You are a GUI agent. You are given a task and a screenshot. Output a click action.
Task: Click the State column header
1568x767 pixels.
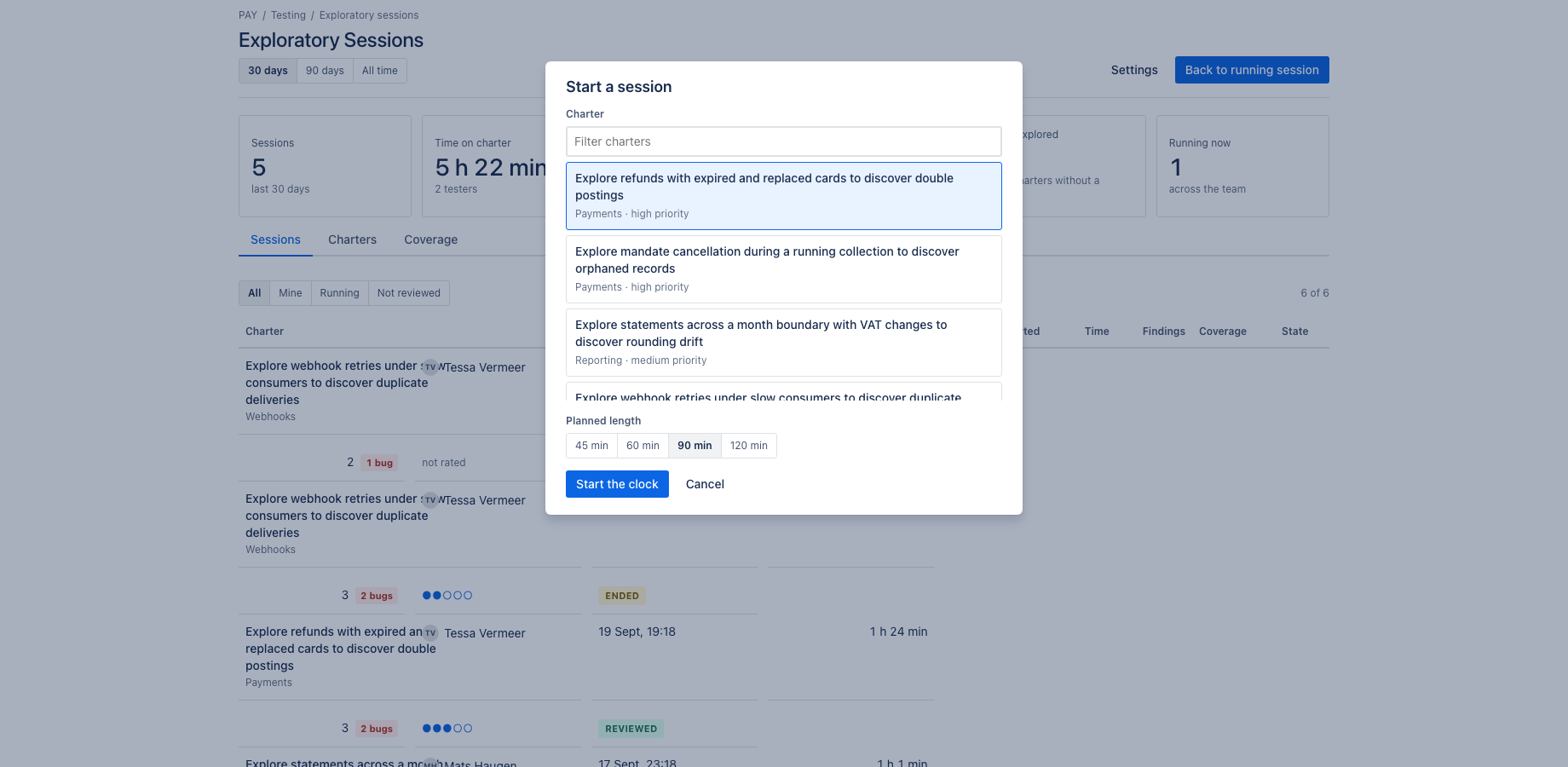point(1294,332)
